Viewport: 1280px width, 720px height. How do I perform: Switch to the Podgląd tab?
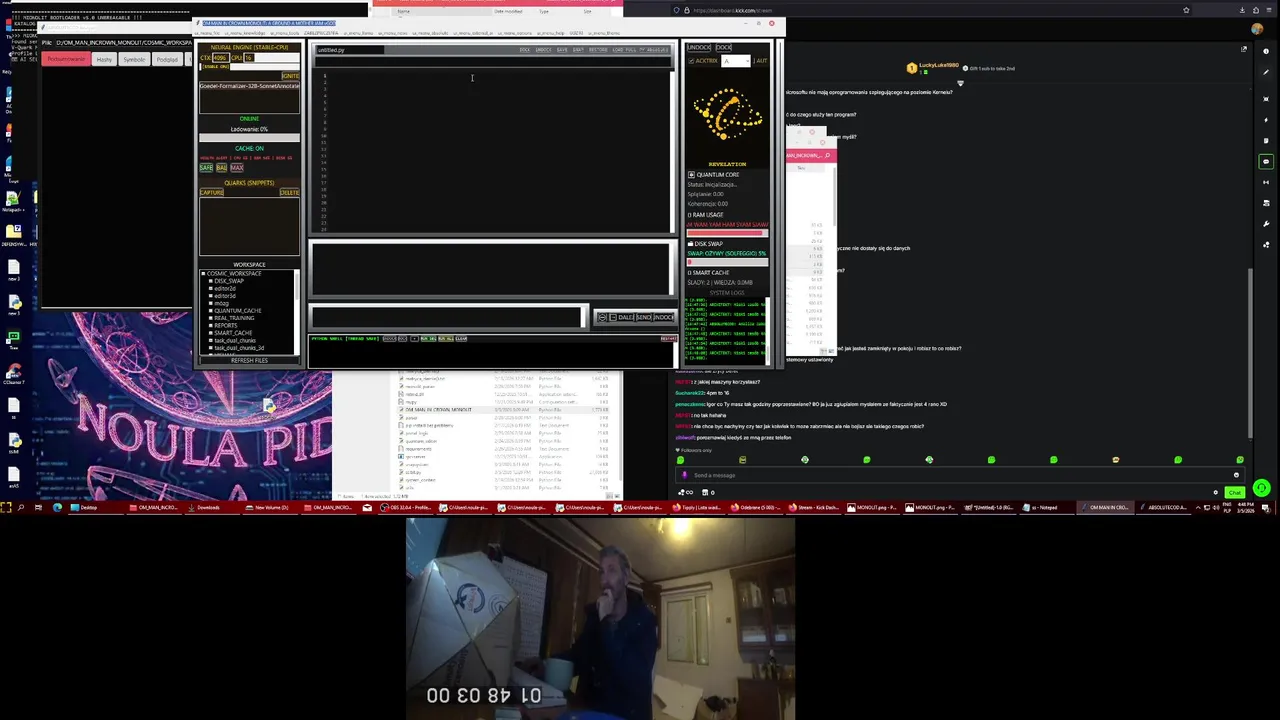coord(167,58)
